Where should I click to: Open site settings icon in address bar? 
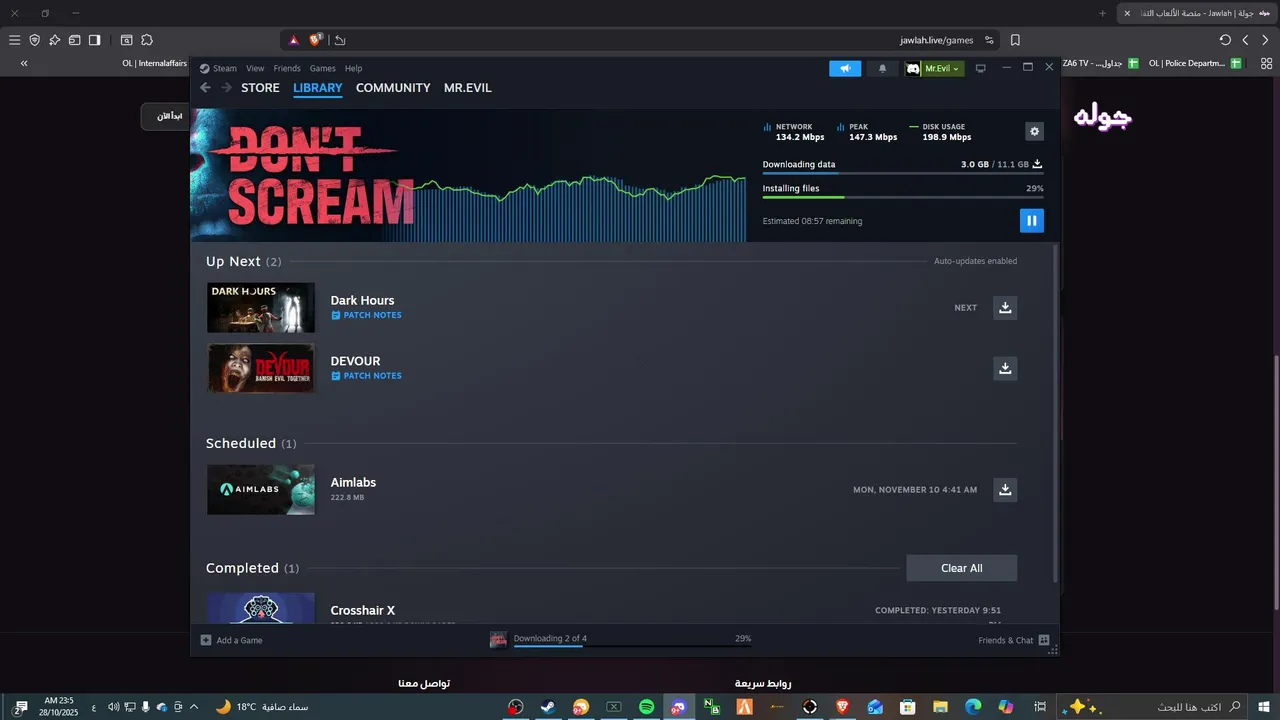(989, 40)
